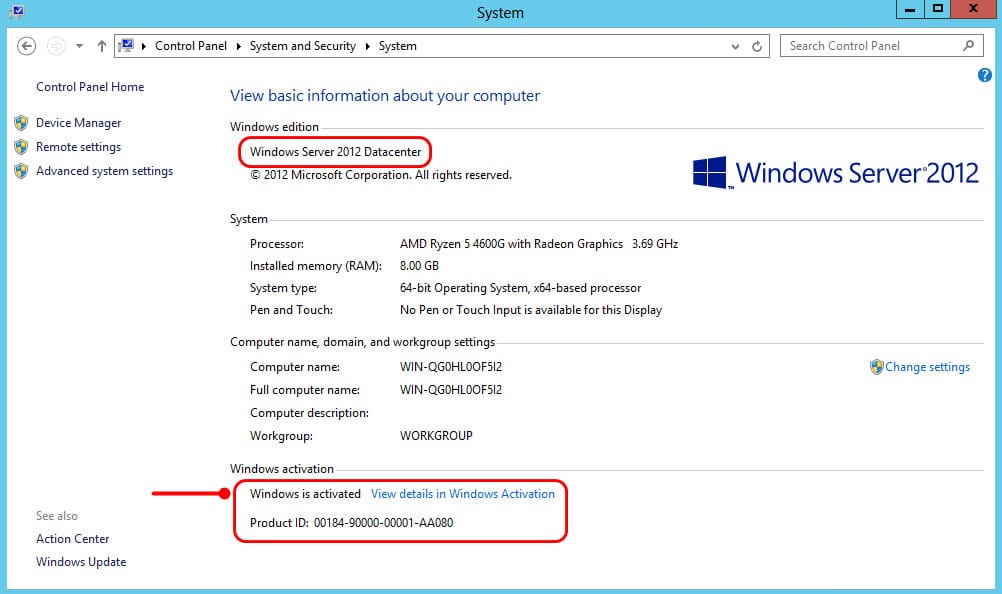Click the Back navigation arrow
The height and width of the screenshot is (594, 1002).
(x=26, y=46)
